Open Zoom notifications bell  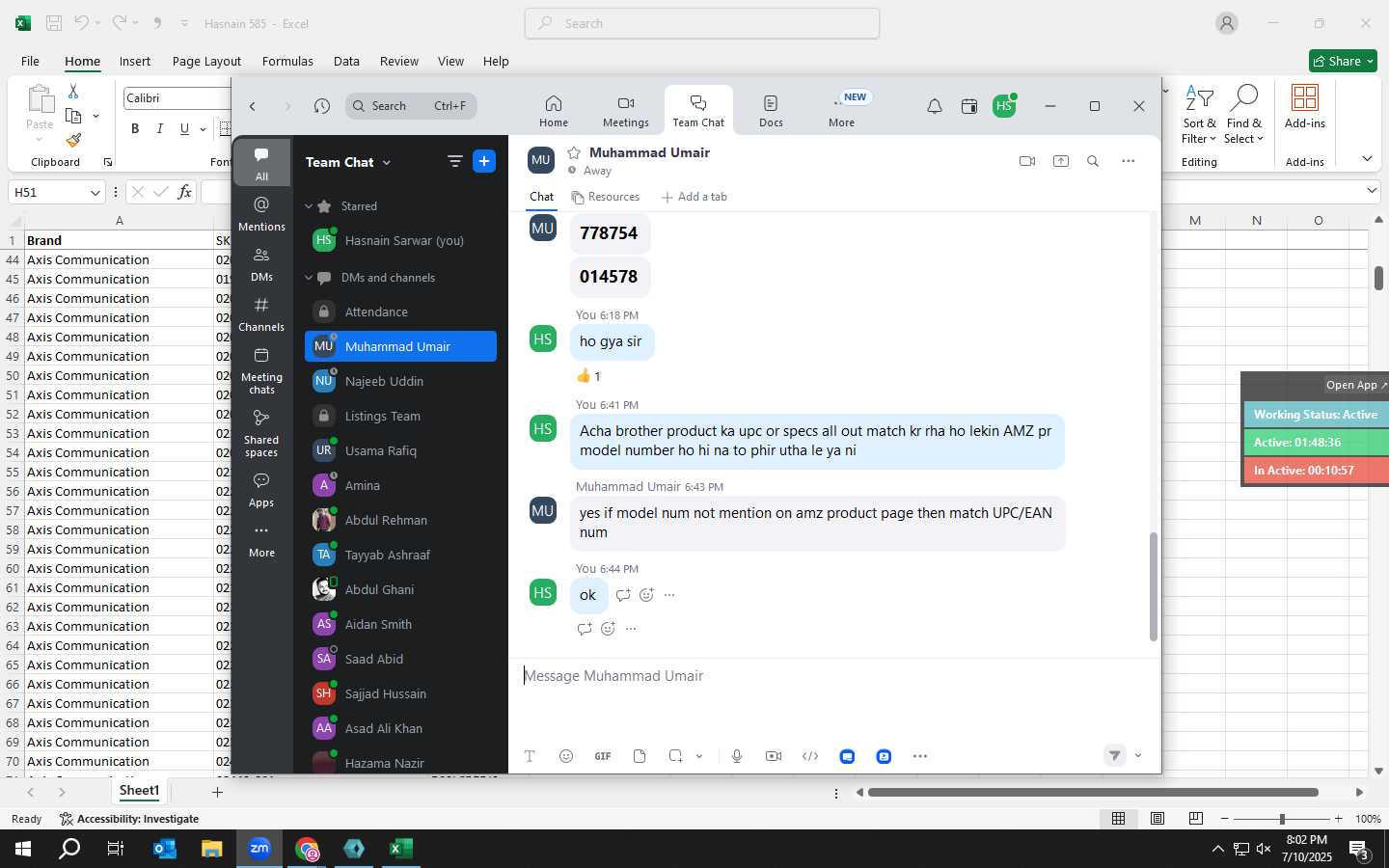tap(934, 106)
